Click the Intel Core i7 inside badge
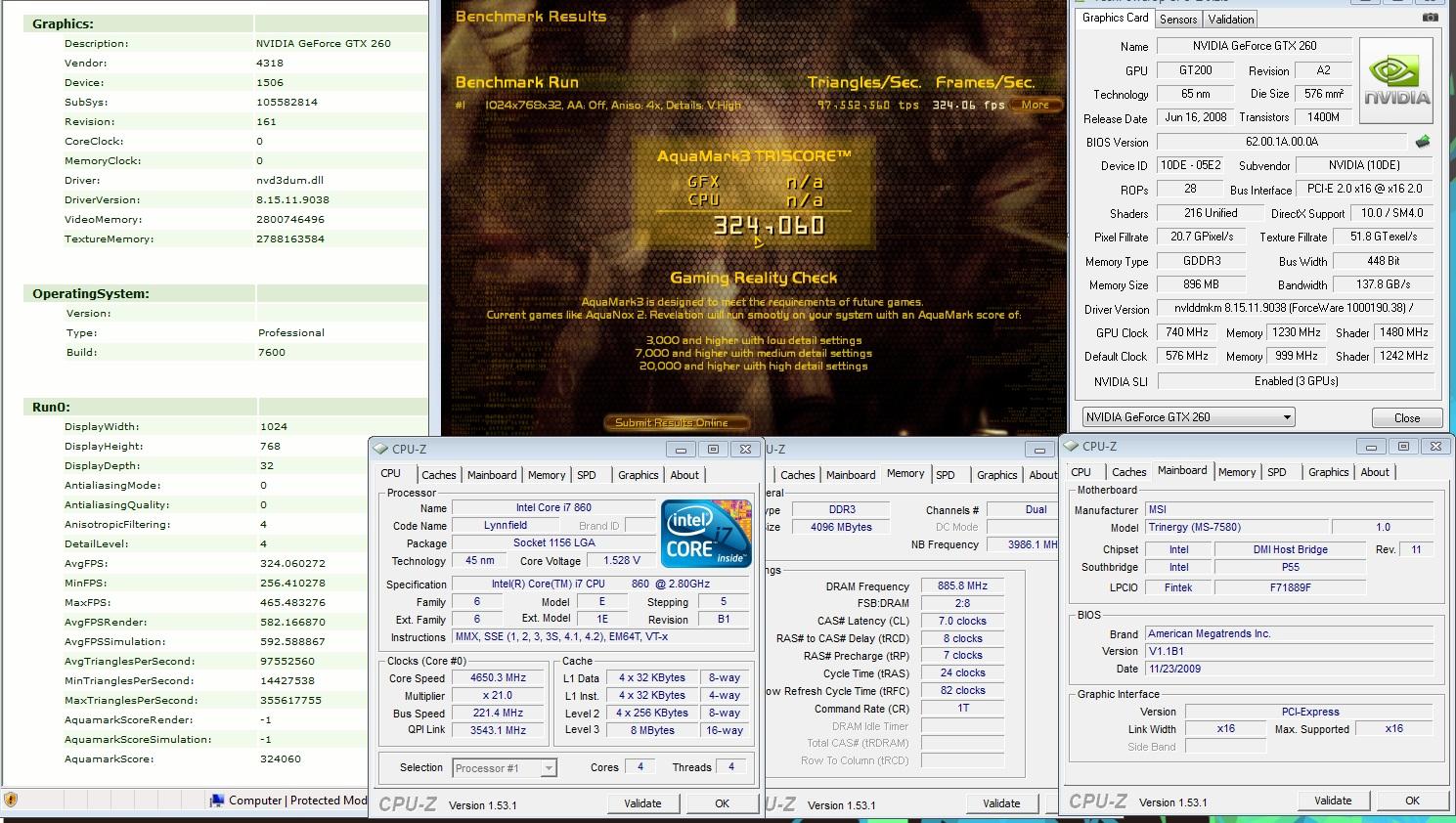 pos(705,533)
